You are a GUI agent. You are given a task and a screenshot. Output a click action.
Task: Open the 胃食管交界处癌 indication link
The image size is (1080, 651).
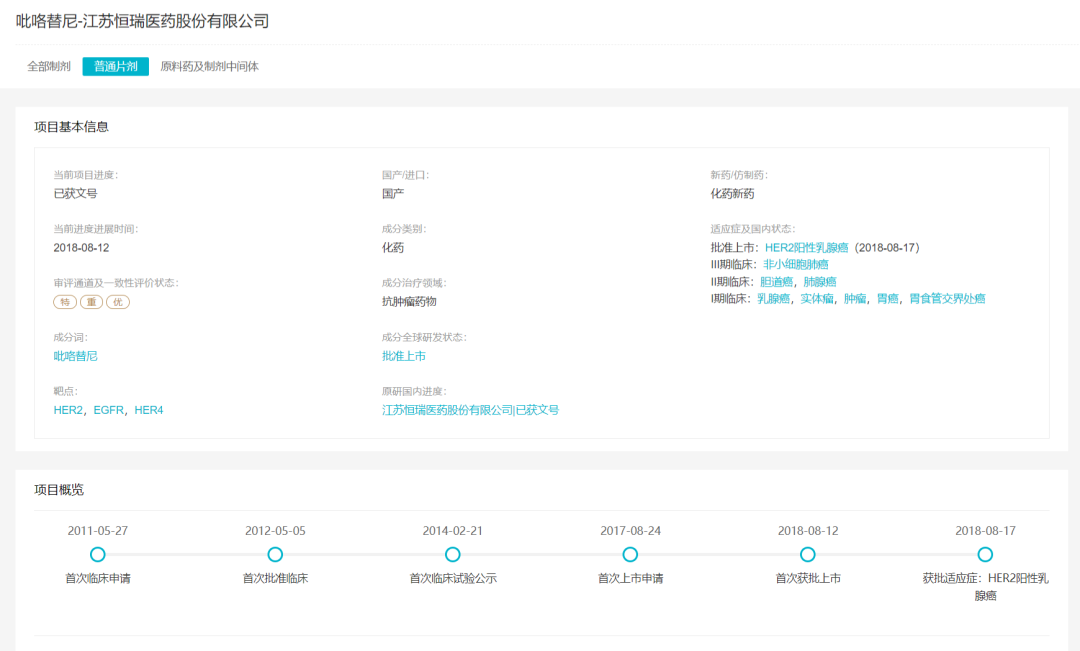pos(947,298)
